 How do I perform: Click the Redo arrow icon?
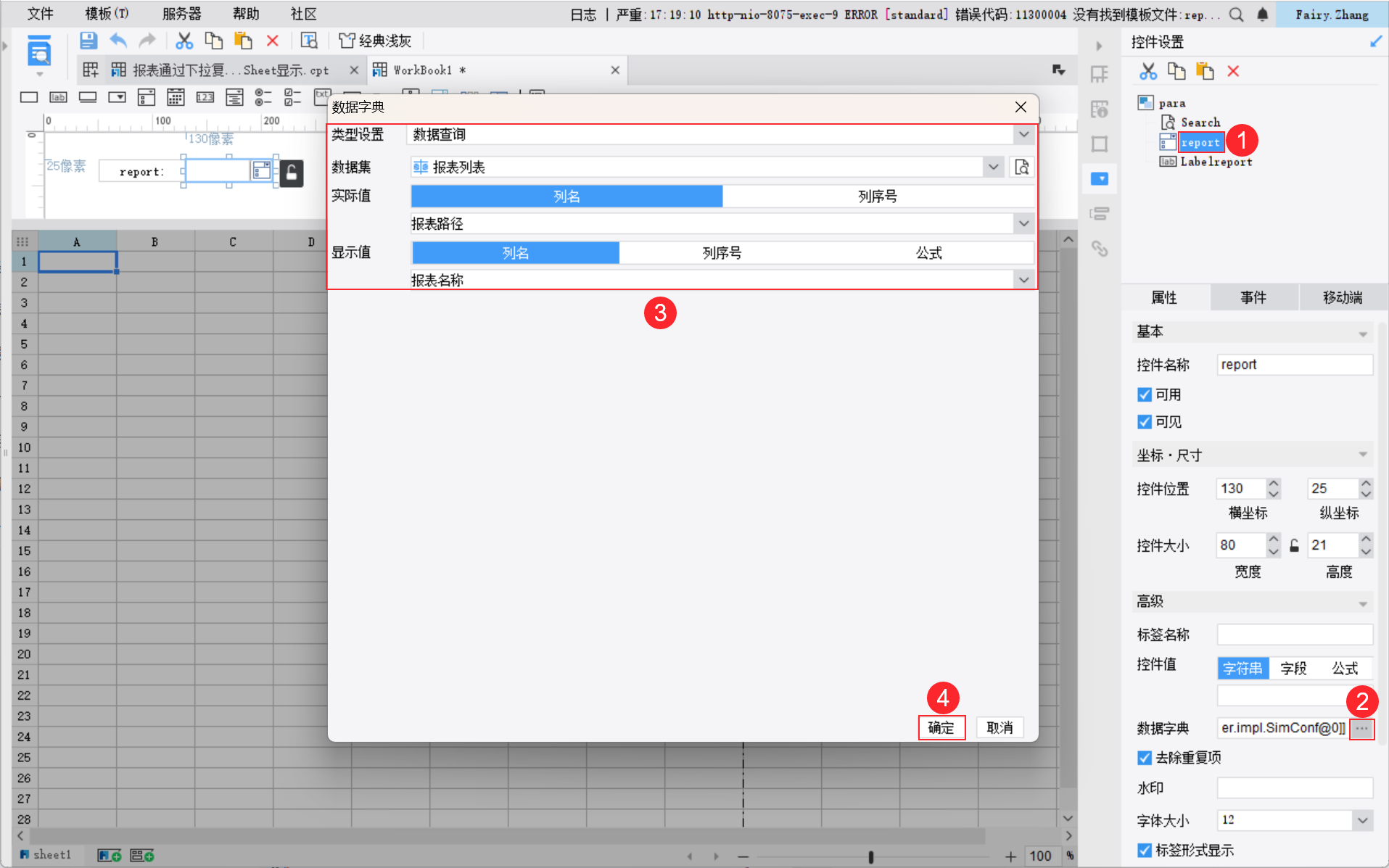click(147, 41)
